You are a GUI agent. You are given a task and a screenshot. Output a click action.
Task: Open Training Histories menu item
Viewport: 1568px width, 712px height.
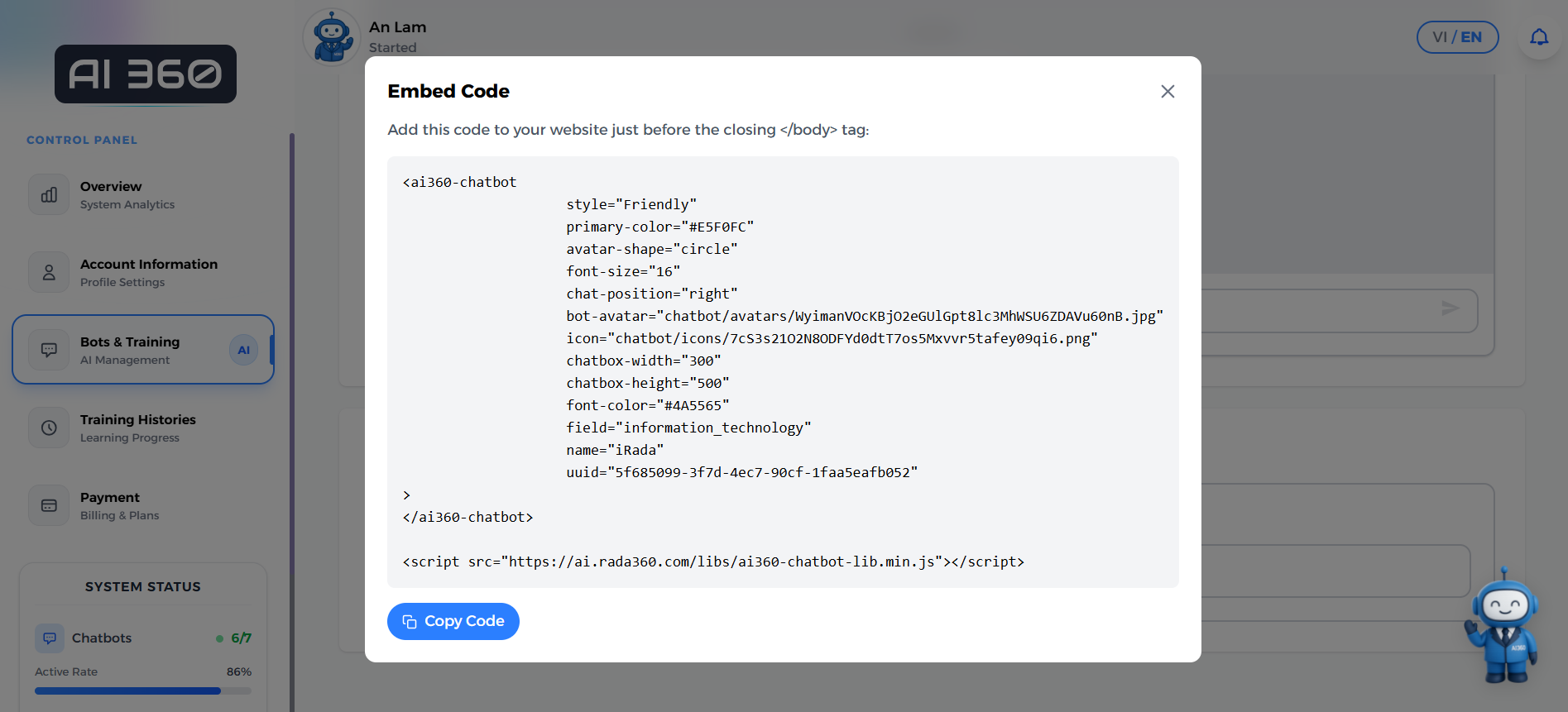point(143,428)
